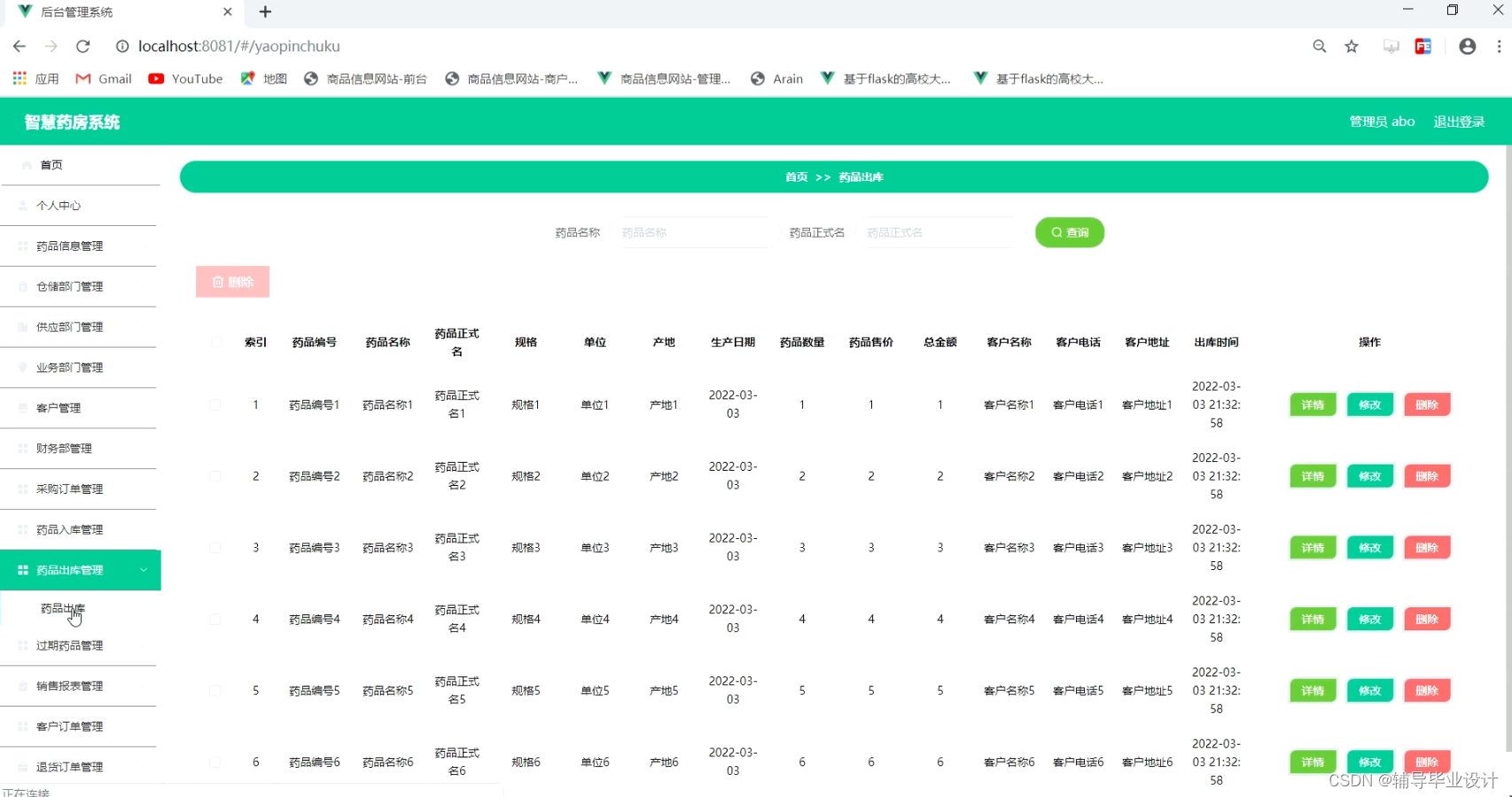The width and height of the screenshot is (1512, 797).
Task: Open the browser profile account icon
Action: pyautogui.click(x=1468, y=46)
